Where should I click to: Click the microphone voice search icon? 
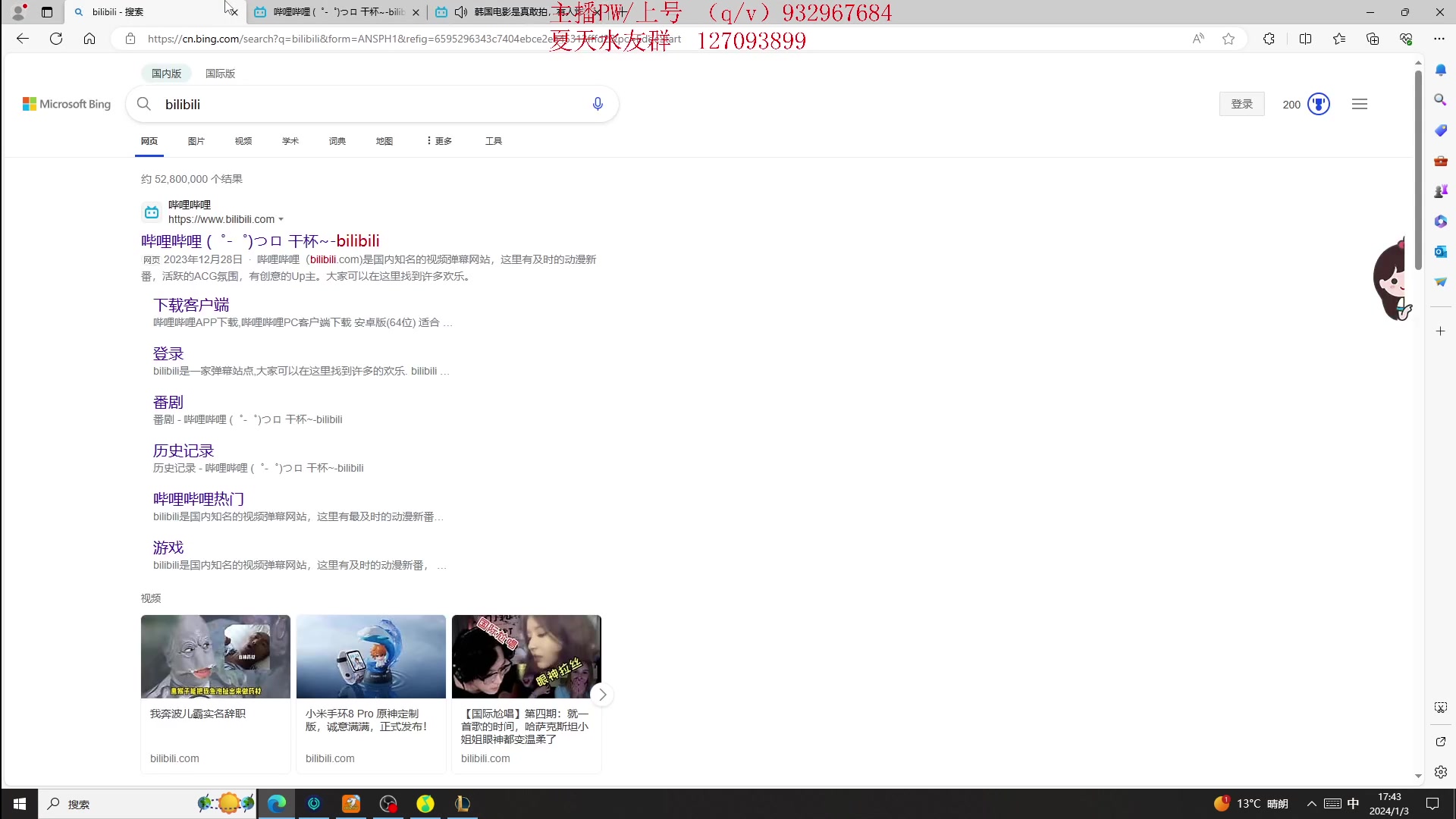(x=598, y=104)
